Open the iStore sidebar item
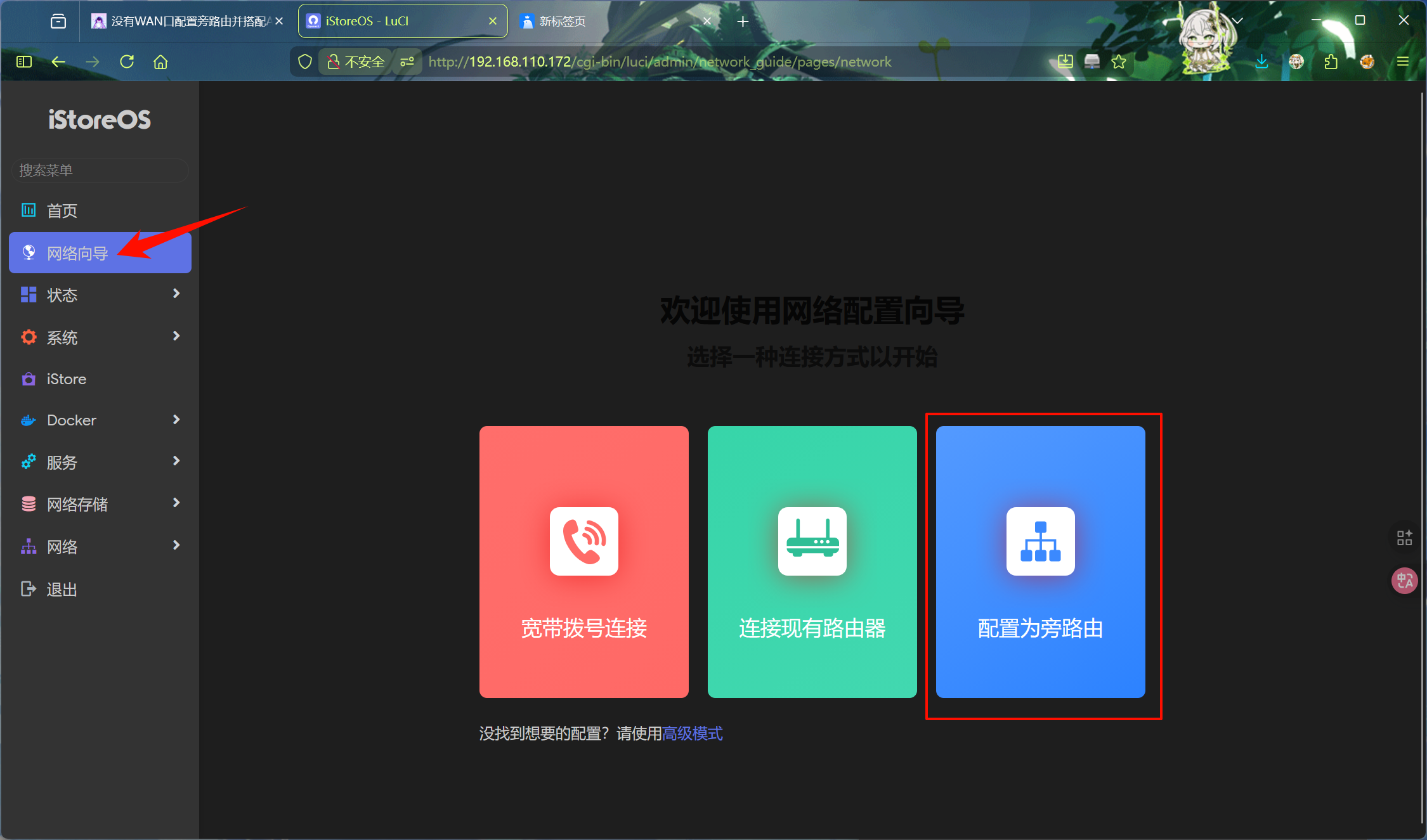Image resolution: width=1427 pixels, height=840 pixels. (67, 379)
